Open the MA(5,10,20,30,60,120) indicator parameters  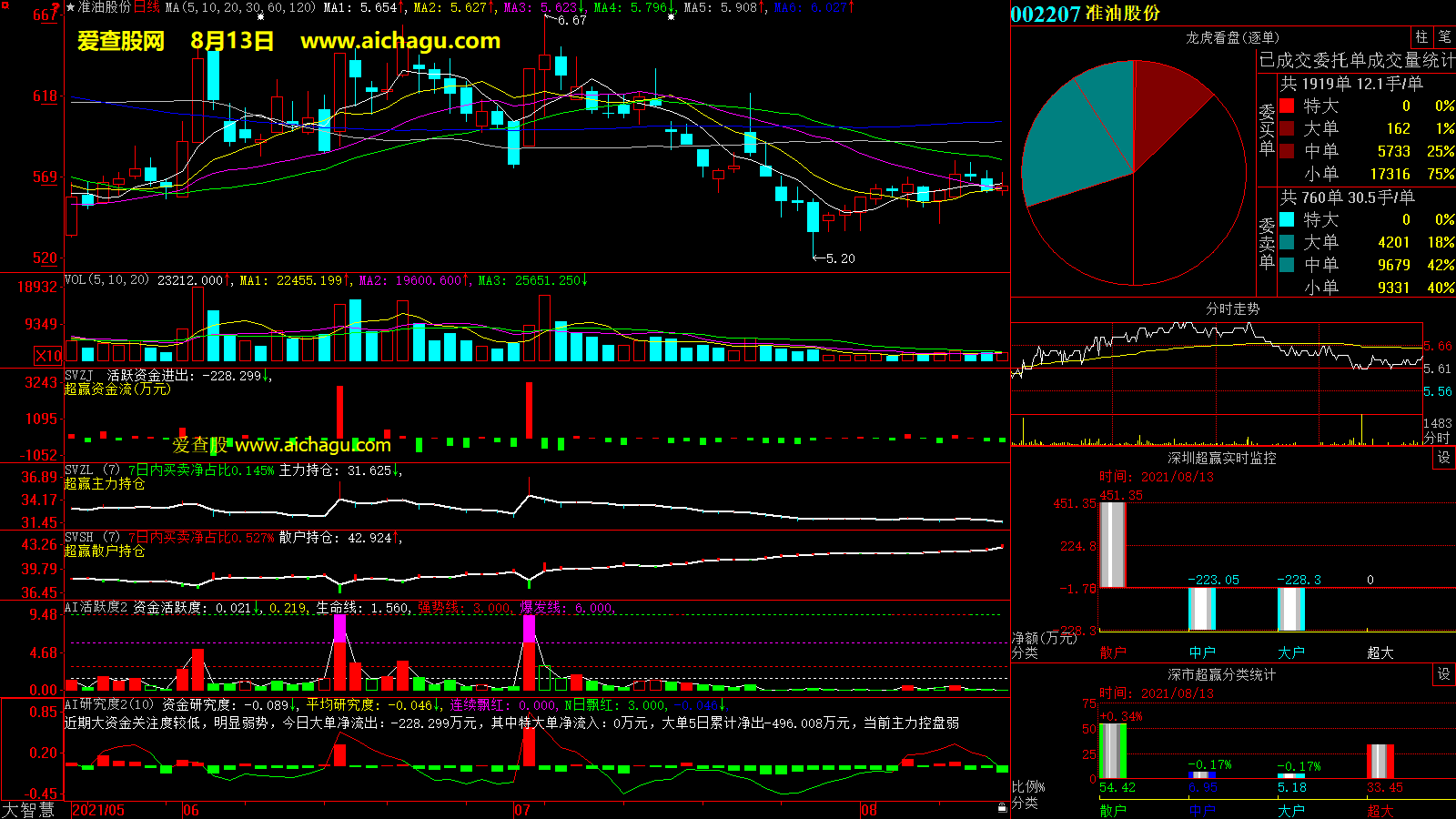coord(241,7)
